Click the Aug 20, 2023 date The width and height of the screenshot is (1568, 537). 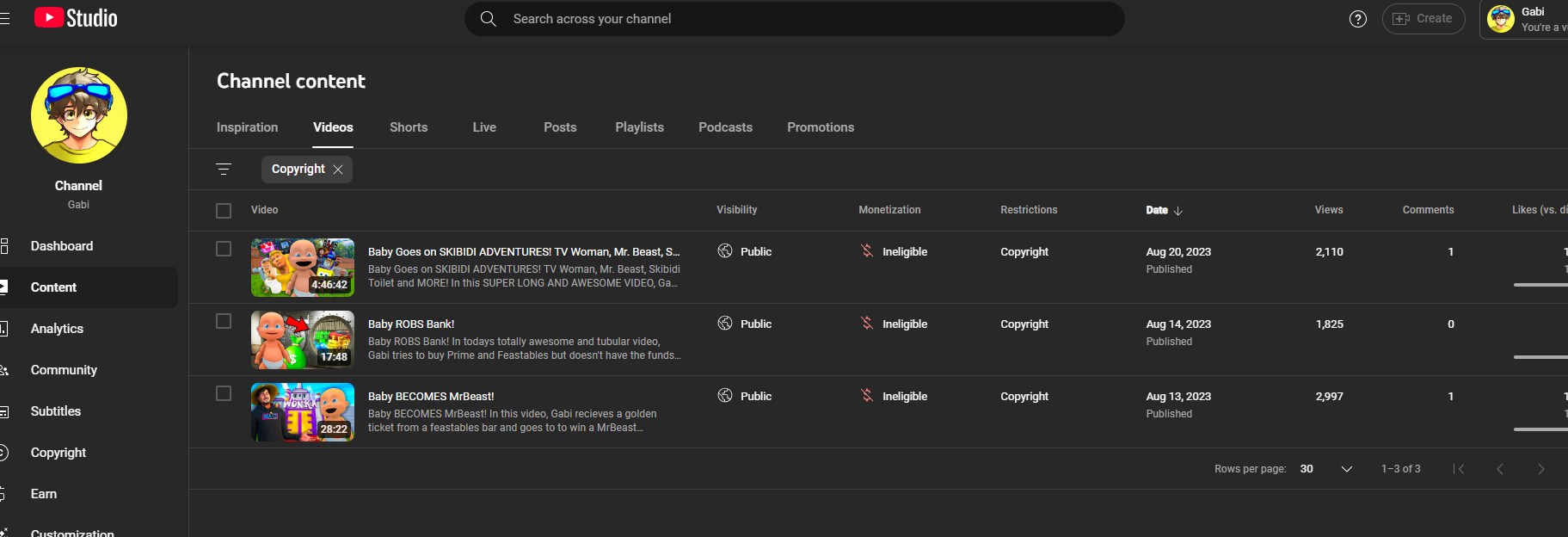click(1178, 252)
